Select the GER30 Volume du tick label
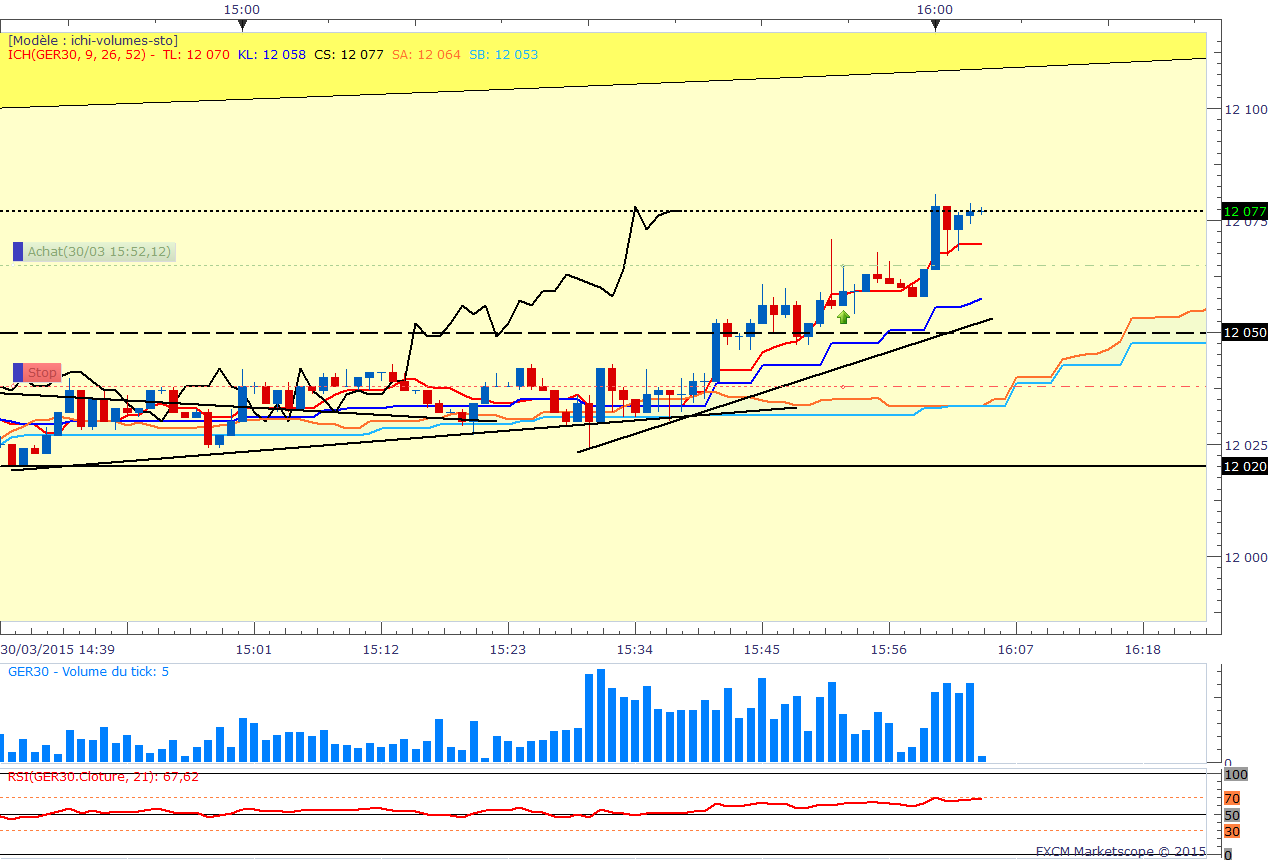The image size is (1279, 860). (x=88, y=671)
